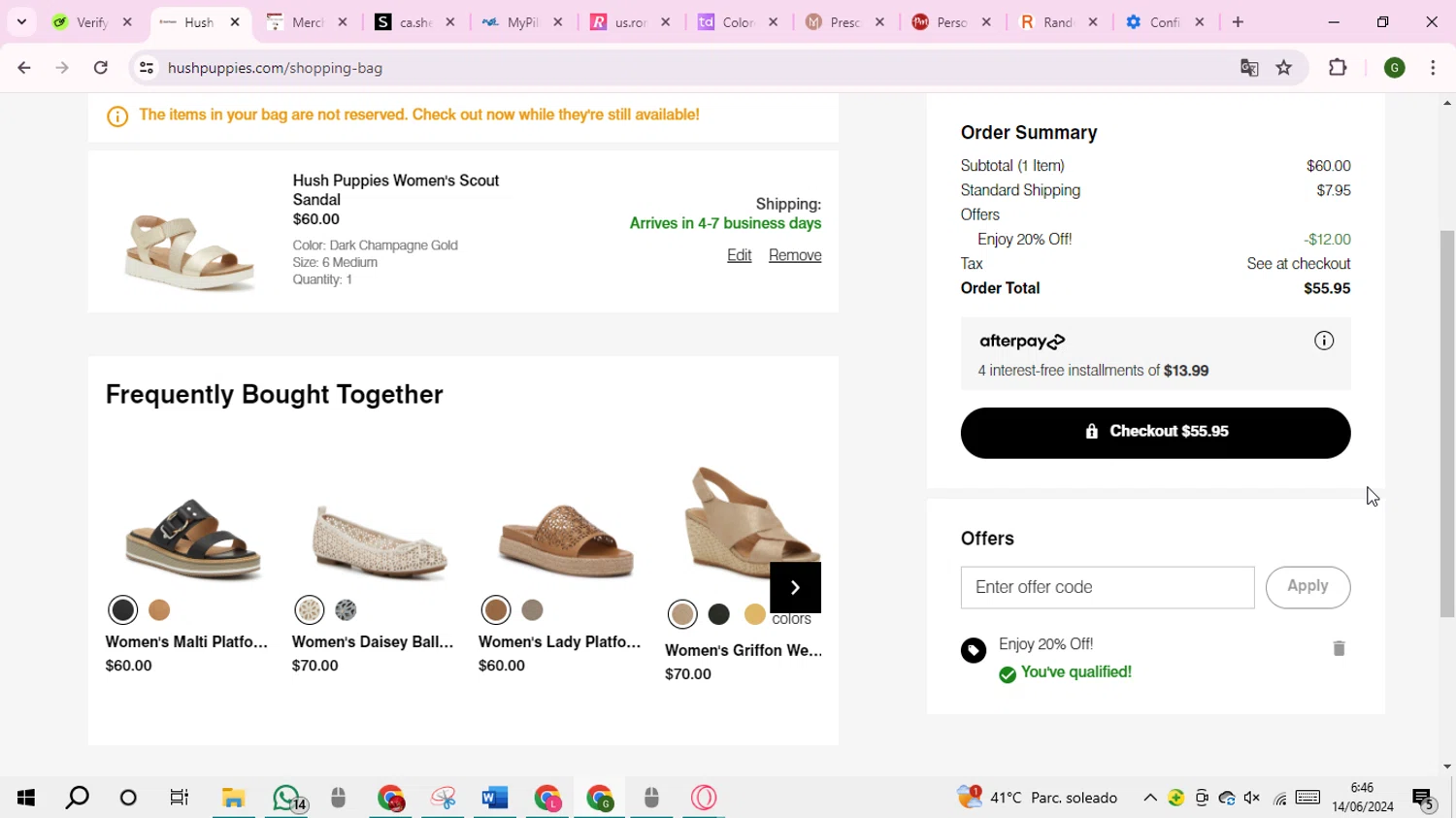Remove the Enjoy 20% Off offer with the trash icon

1339,648
